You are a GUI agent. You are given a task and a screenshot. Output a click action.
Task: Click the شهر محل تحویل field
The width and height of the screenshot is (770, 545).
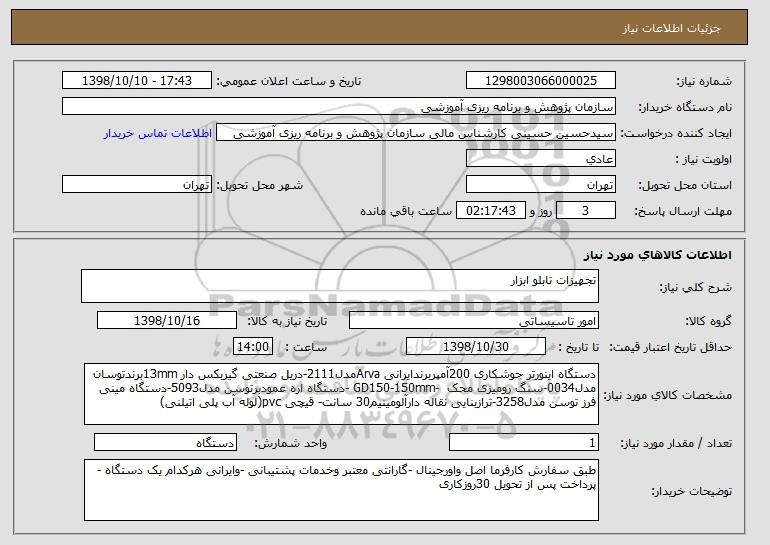pos(137,185)
